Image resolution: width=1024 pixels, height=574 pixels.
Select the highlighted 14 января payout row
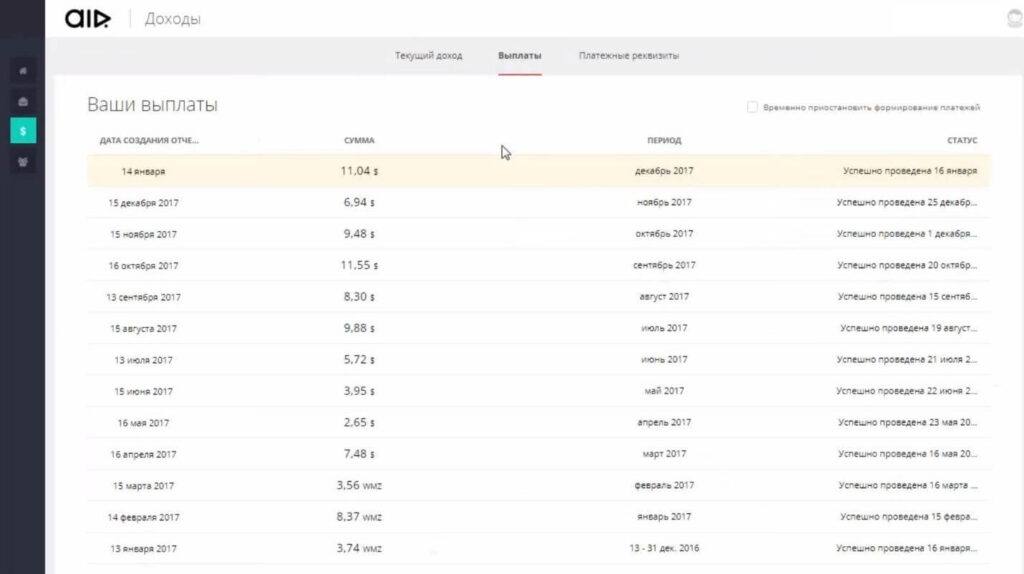(538, 171)
